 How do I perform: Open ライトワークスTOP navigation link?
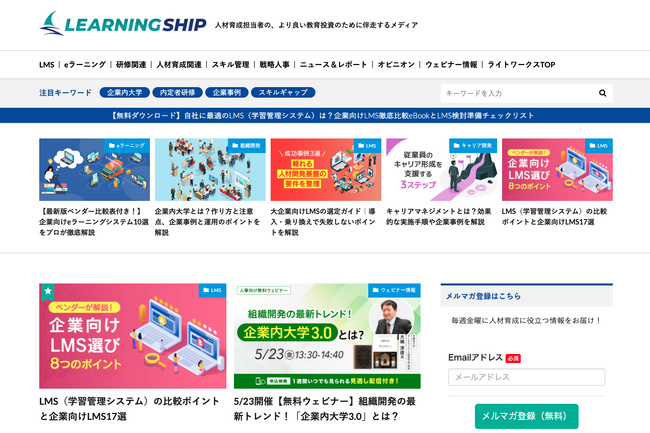[521, 65]
